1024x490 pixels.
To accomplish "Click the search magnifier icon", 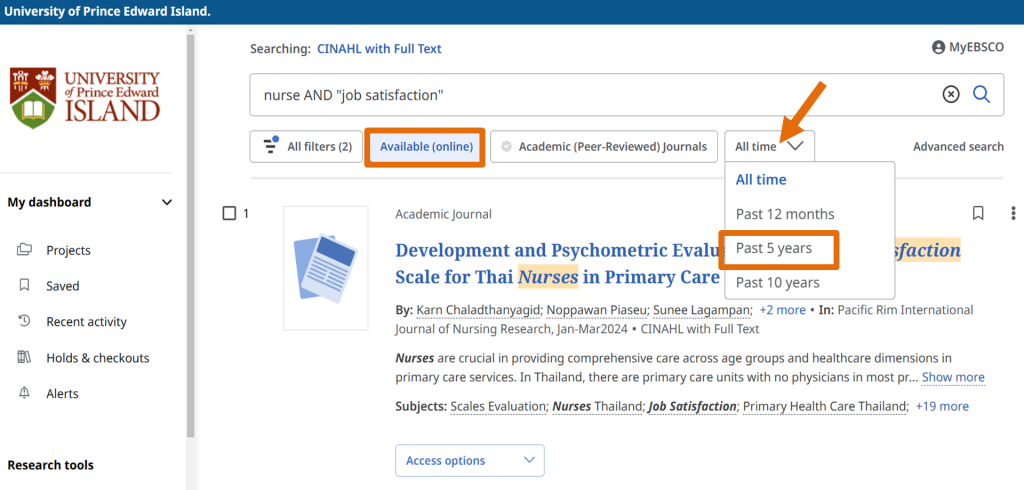I will tap(981, 94).
